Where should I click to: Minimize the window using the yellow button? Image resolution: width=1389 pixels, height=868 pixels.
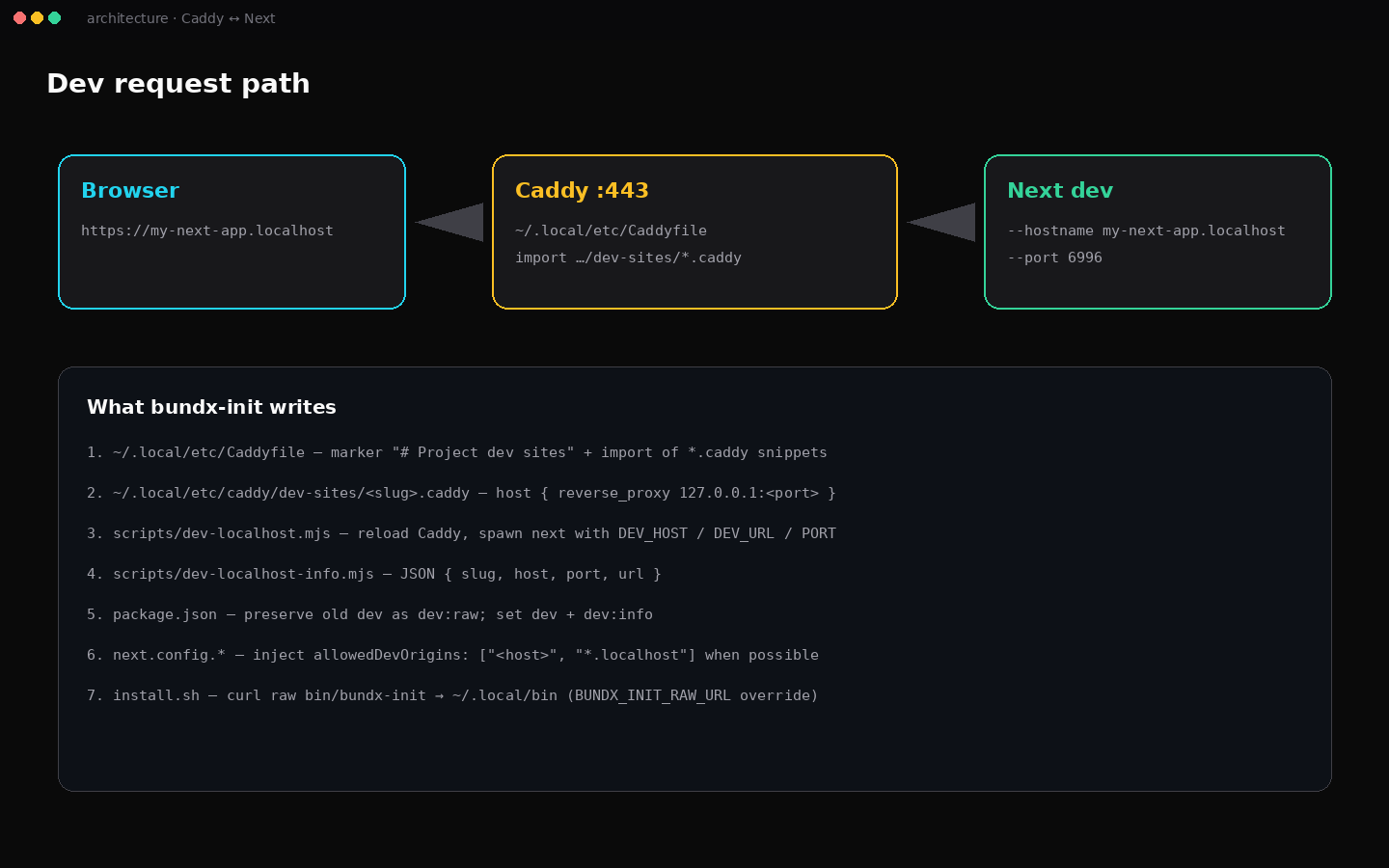pyautogui.click(x=37, y=18)
